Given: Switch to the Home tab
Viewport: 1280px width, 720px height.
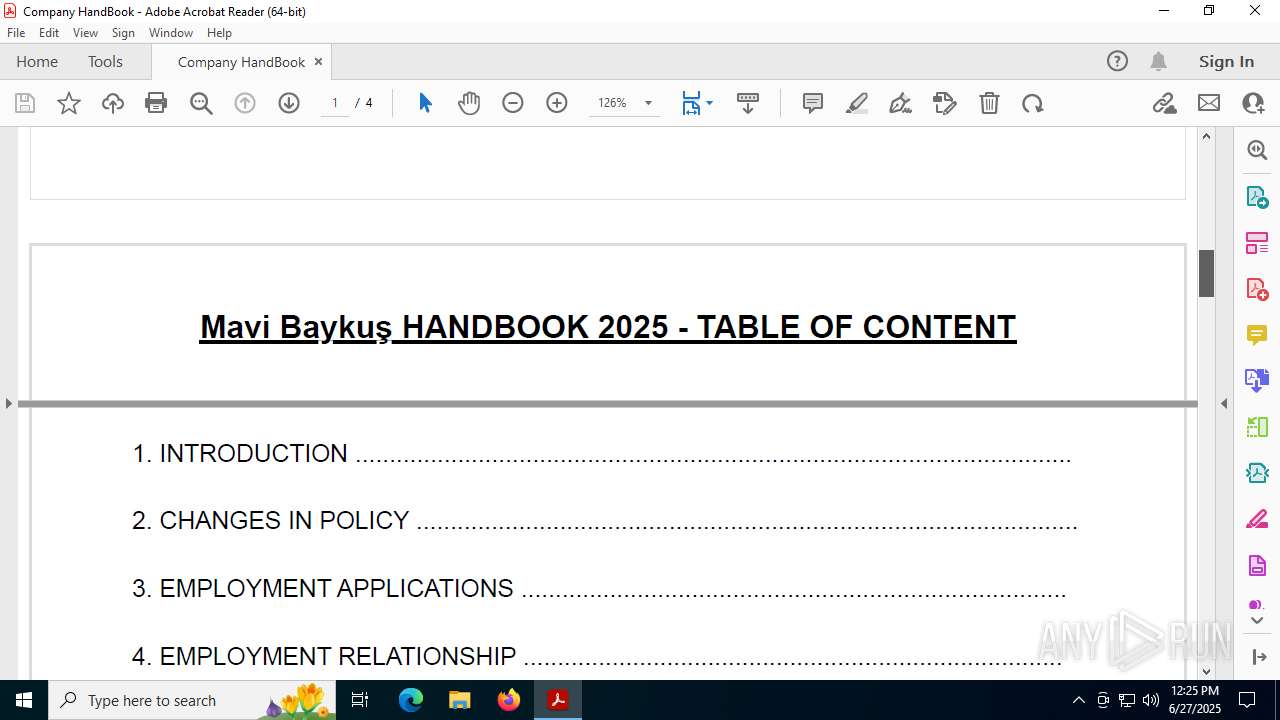Looking at the screenshot, I should (x=37, y=61).
